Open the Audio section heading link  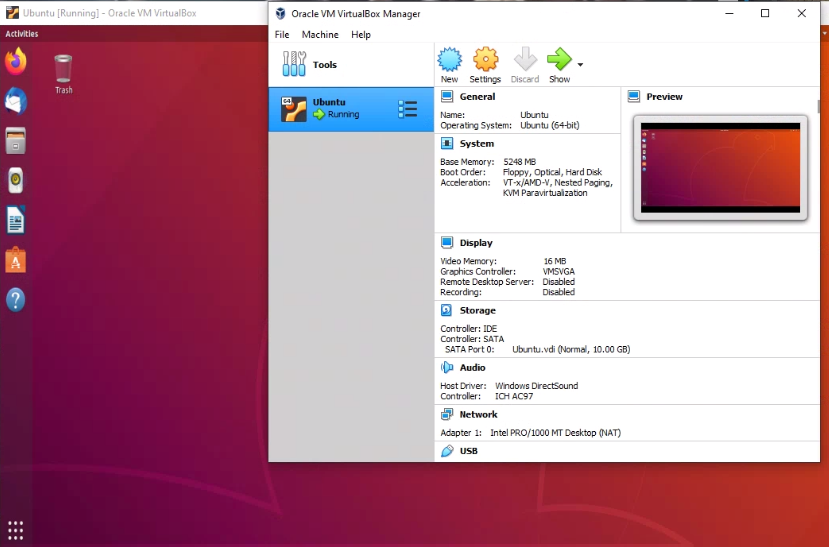point(472,368)
